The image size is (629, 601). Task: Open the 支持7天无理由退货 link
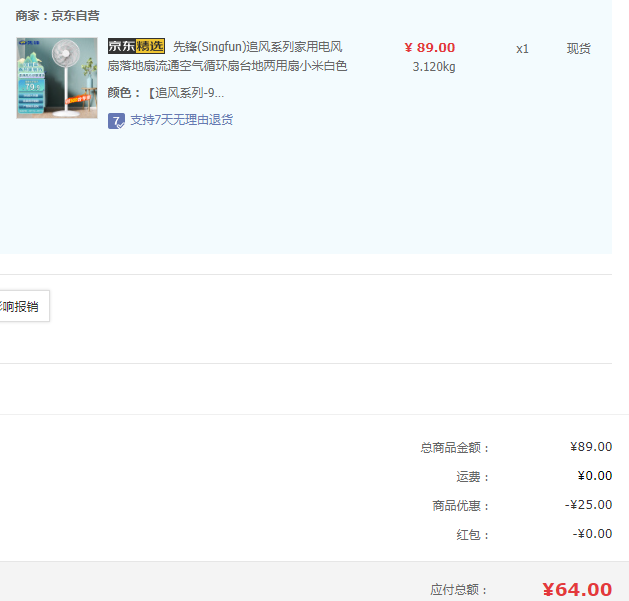point(182,120)
